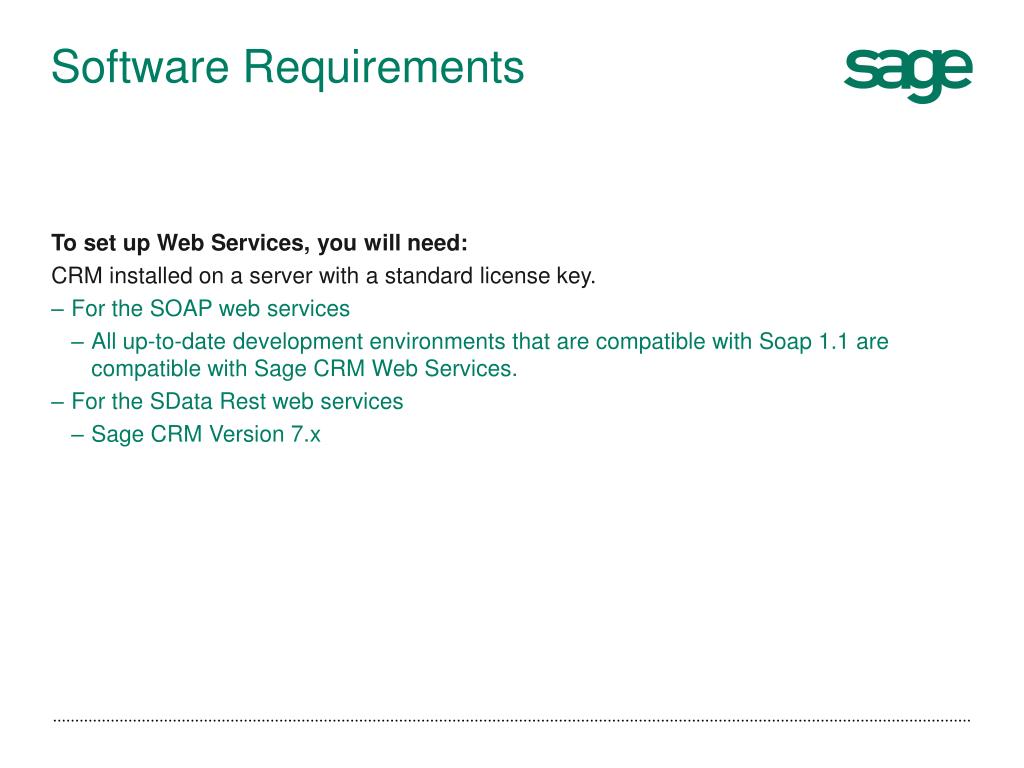Click 'To set up Web Services, you will need:' heading
This screenshot has height=768, width=1024.
pos(259,243)
